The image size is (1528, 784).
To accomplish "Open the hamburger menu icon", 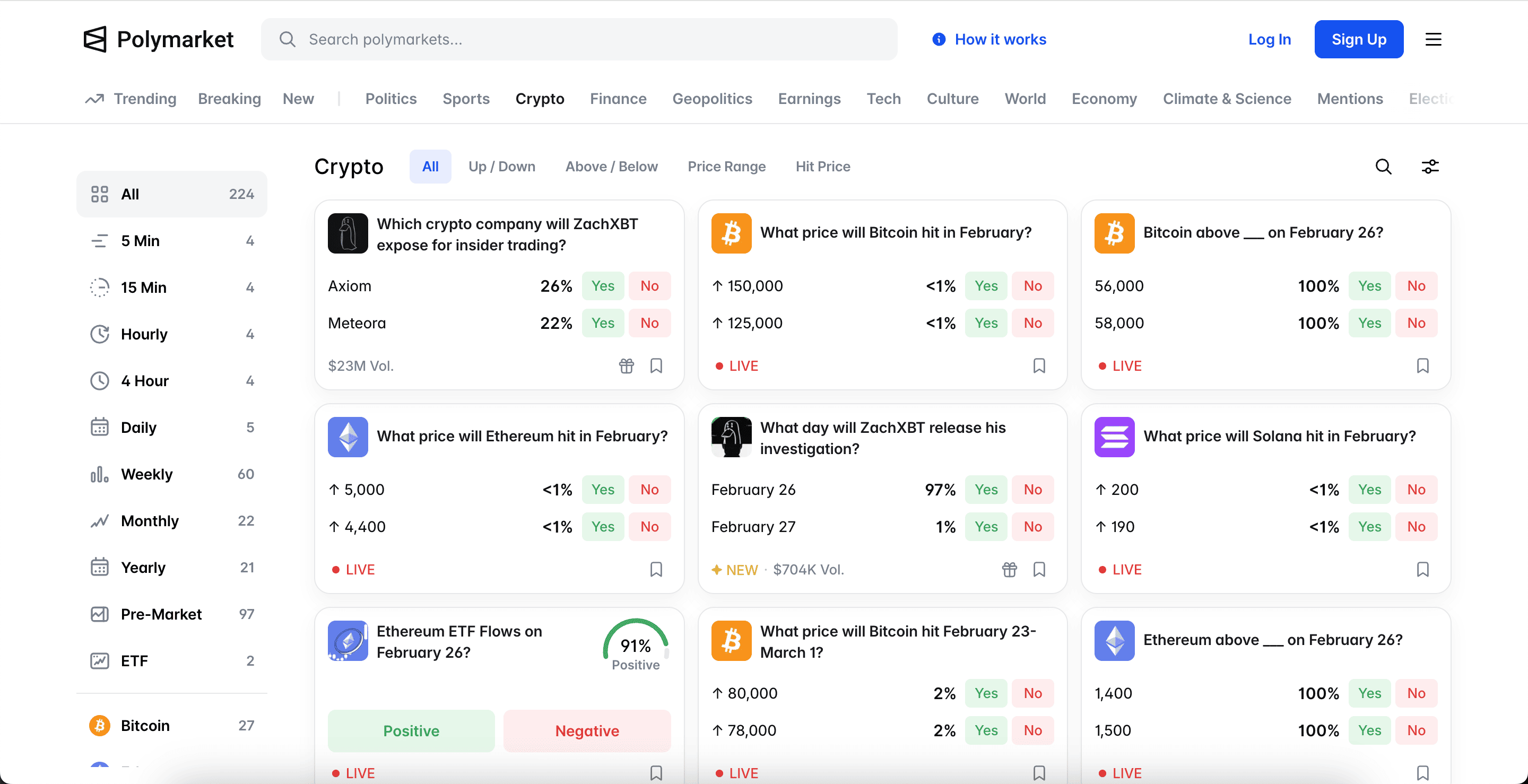I will click(1433, 39).
